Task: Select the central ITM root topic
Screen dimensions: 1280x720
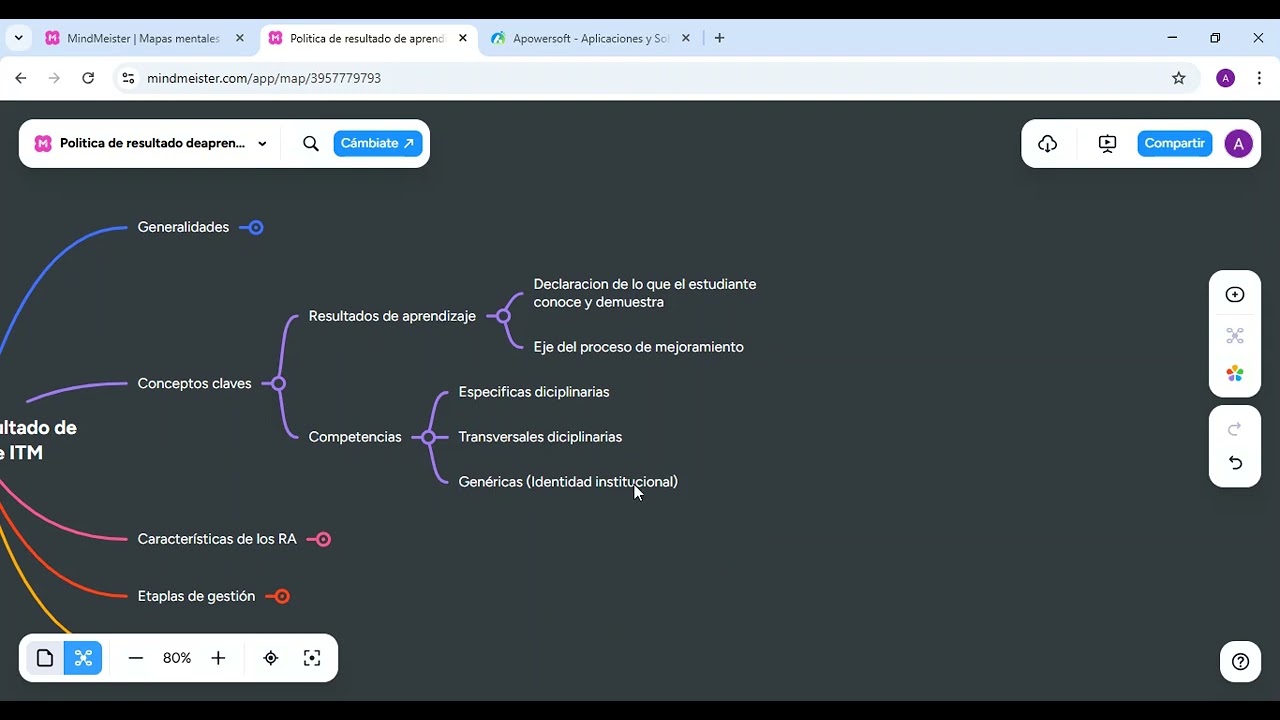Action: [38, 440]
